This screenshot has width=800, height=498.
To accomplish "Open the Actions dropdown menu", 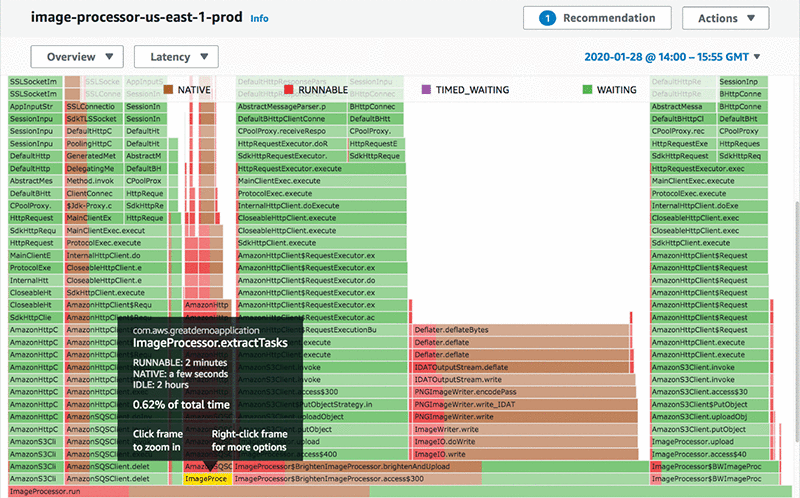I will (x=725, y=18).
